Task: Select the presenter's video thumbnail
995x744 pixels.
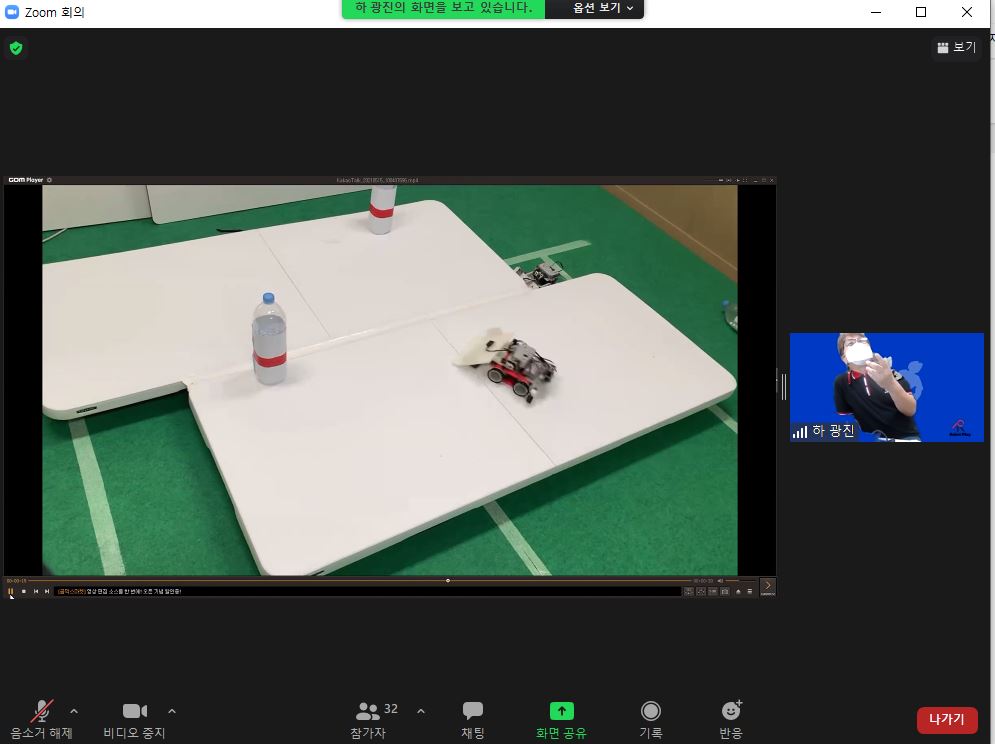Action: coord(887,387)
